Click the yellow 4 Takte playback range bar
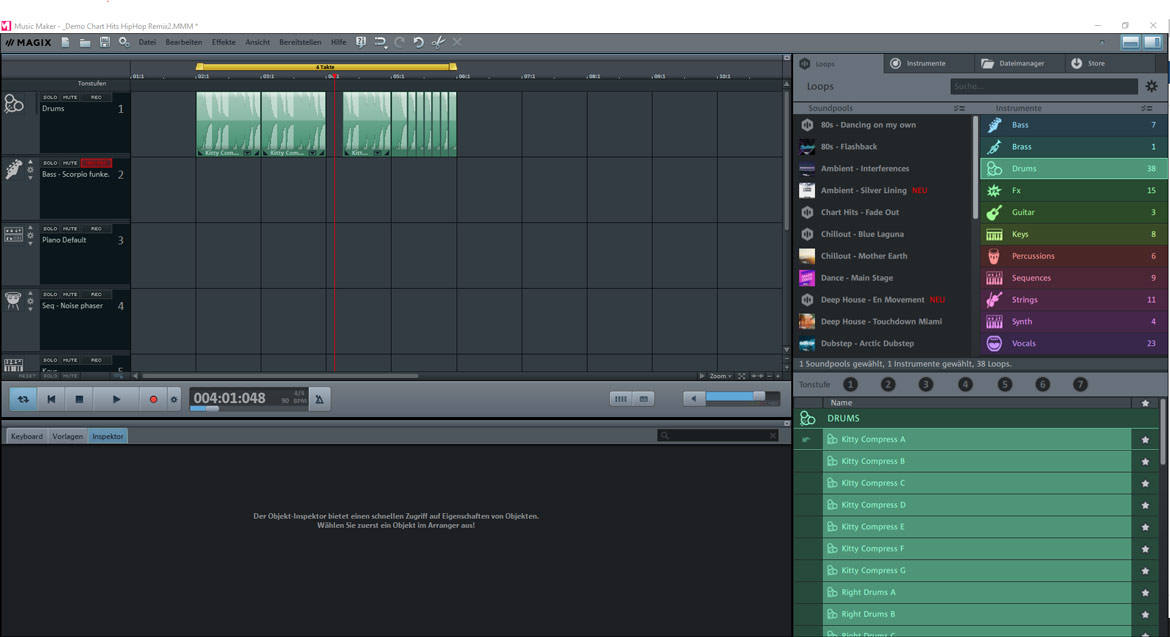This screenshot has width=1170, height=637. click(x=326, y=67)
